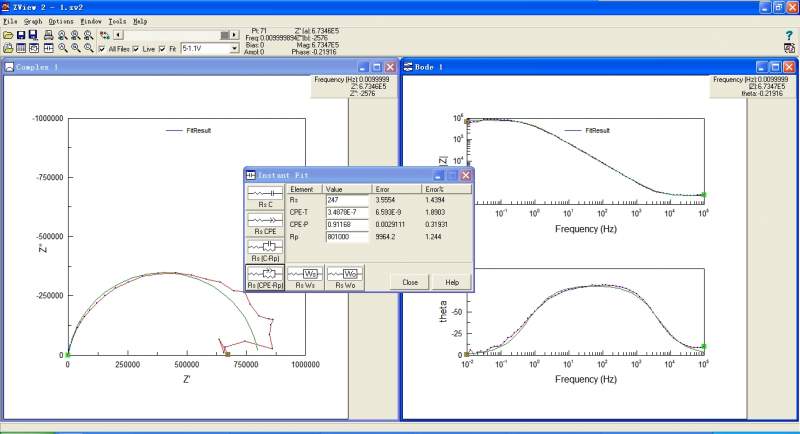Screen dimensions: 800x434
Task: Open the equivalent circuit toolbar icon
Action: pos(48,48)
